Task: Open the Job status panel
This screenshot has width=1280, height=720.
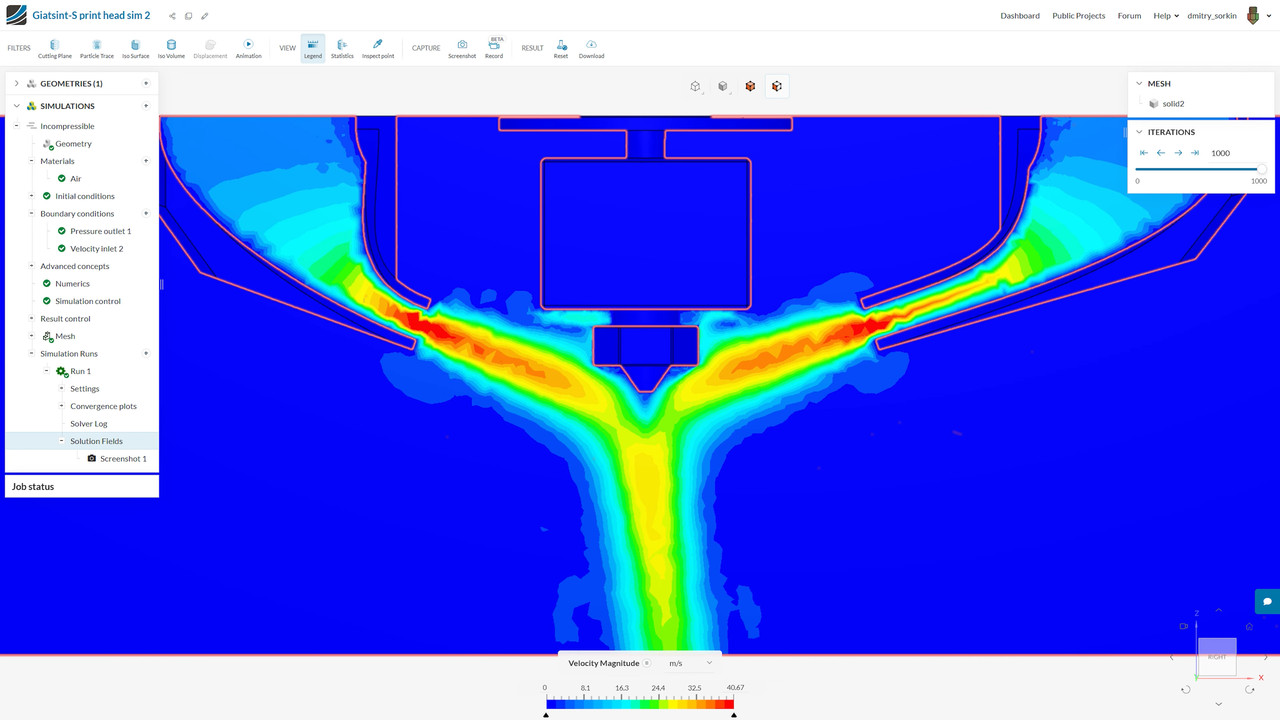Action: (x=82, y=486)
